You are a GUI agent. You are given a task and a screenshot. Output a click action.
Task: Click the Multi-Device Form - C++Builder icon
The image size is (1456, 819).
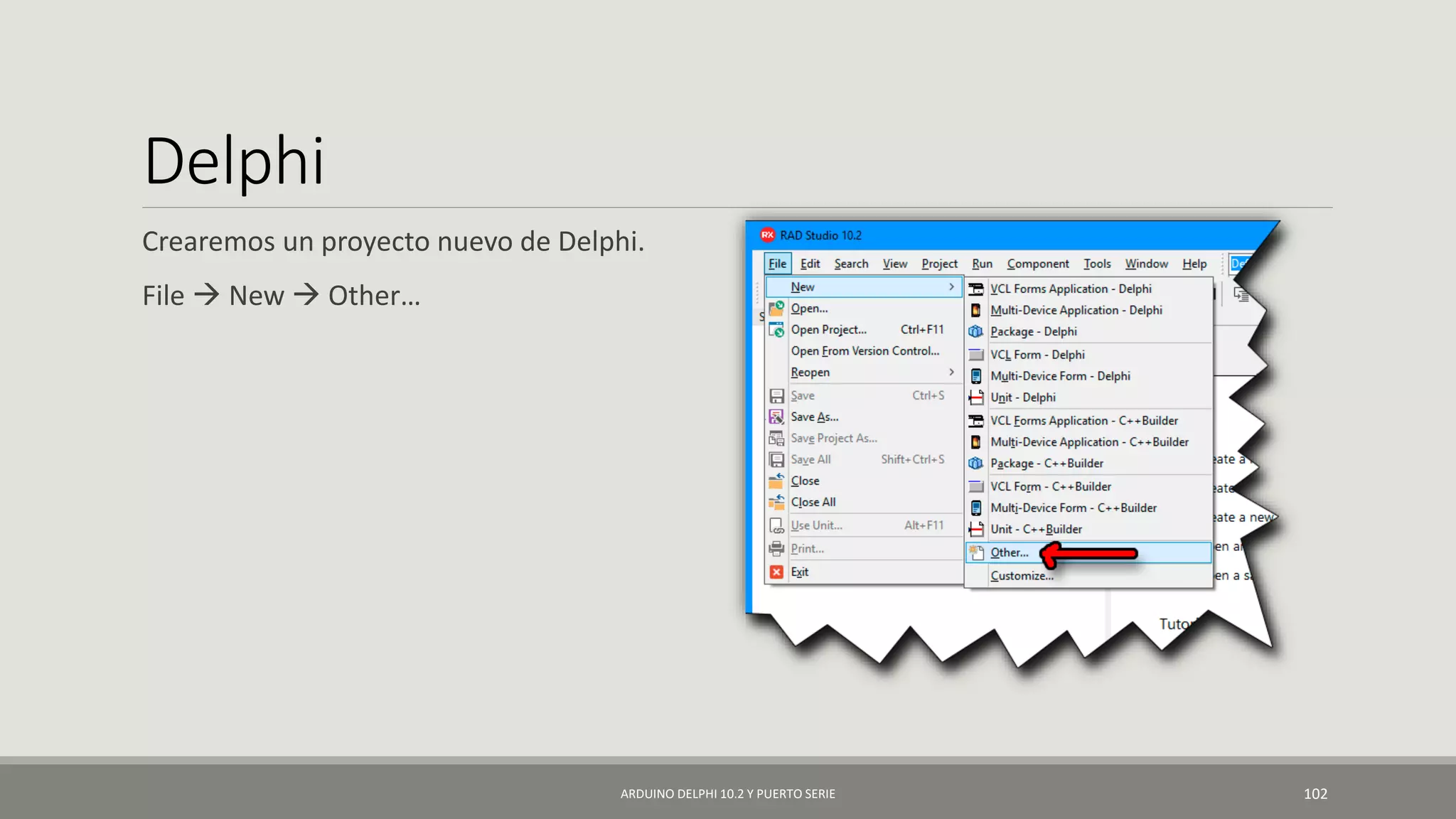click(x=976, y=508)
